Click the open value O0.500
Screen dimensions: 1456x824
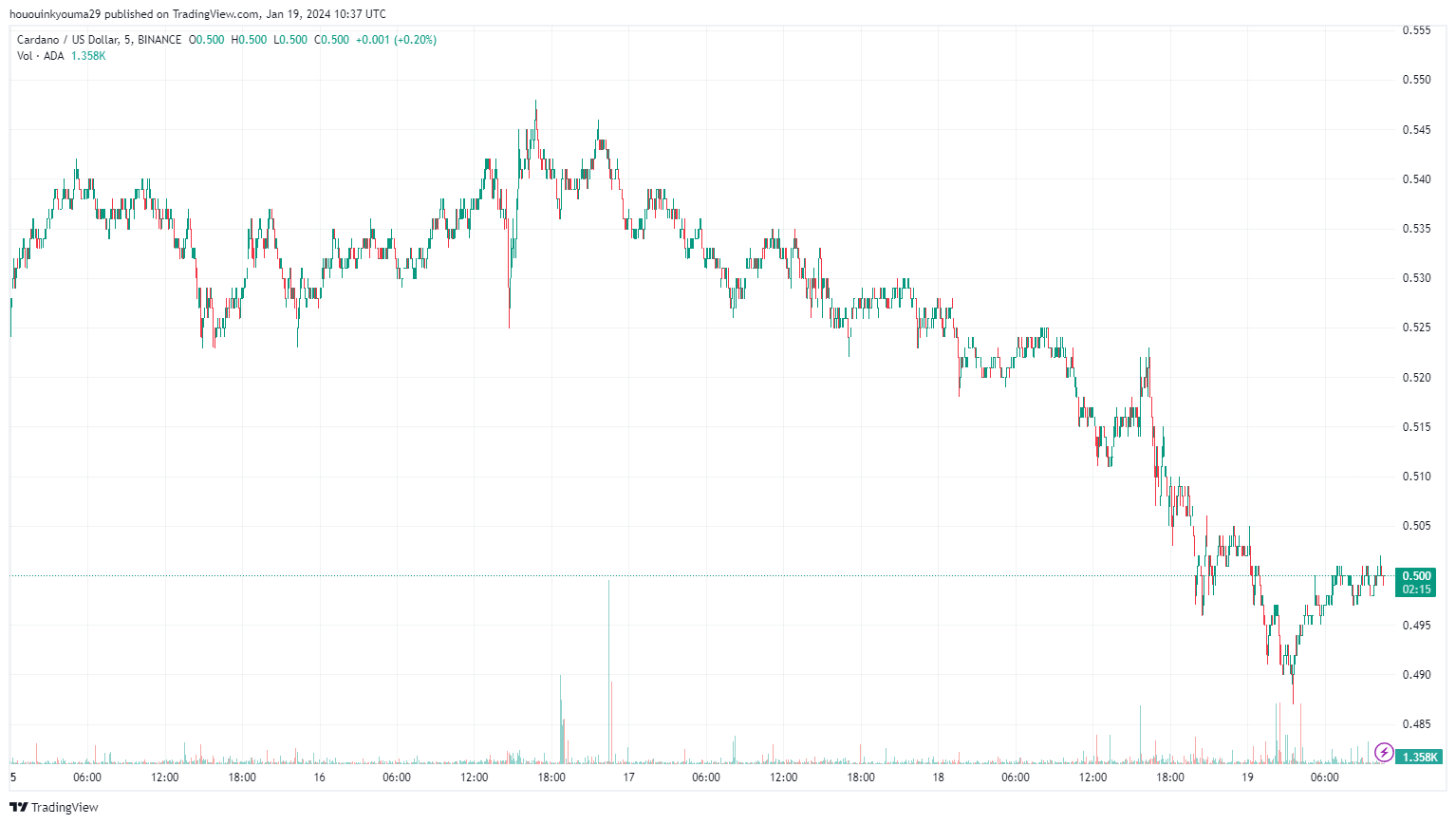207,40
